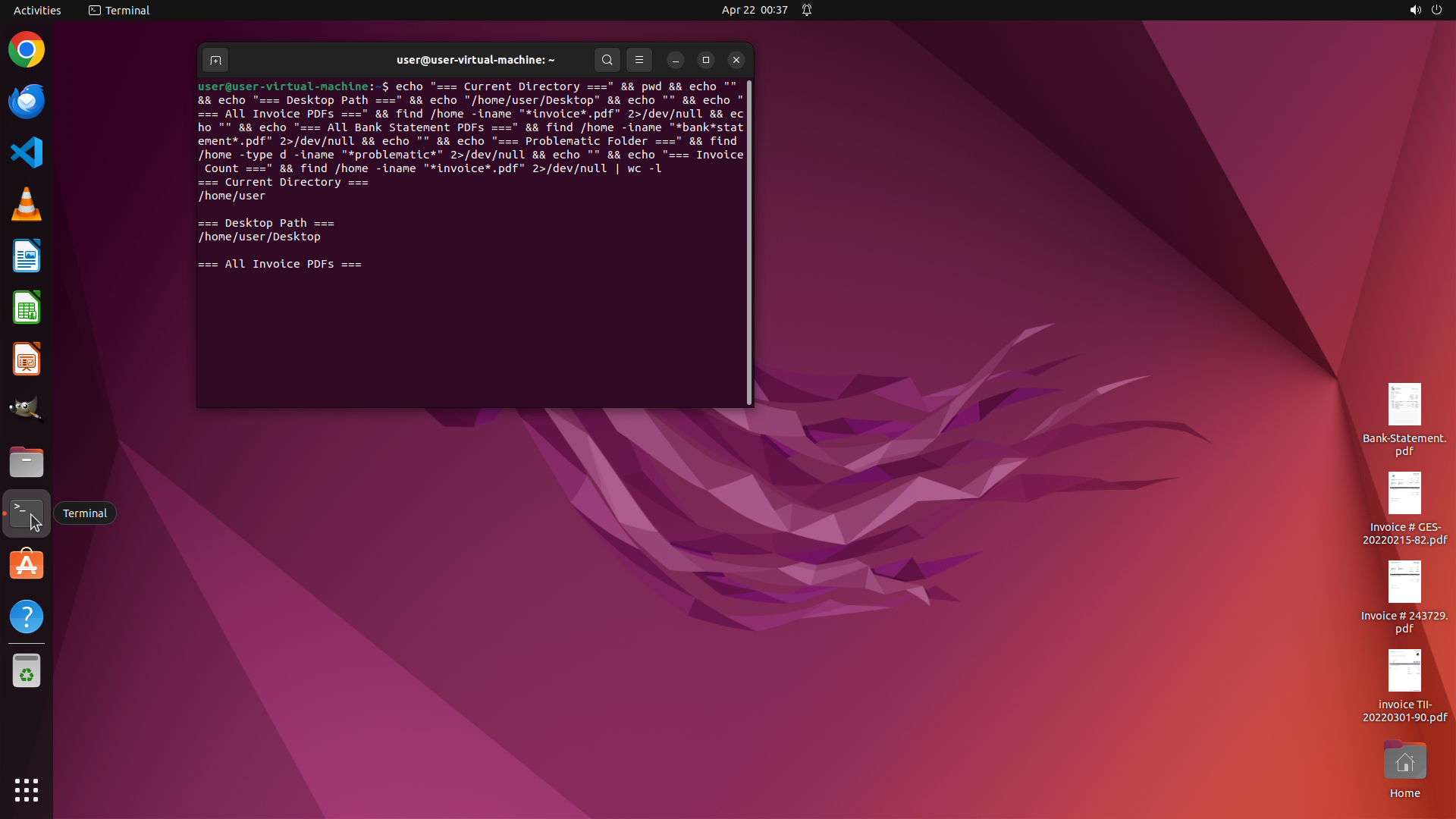Screen dimensions: 1456x819
Task: Select the Bank-Statement.pdf desktop file
Action: (x=1404, y=419)
